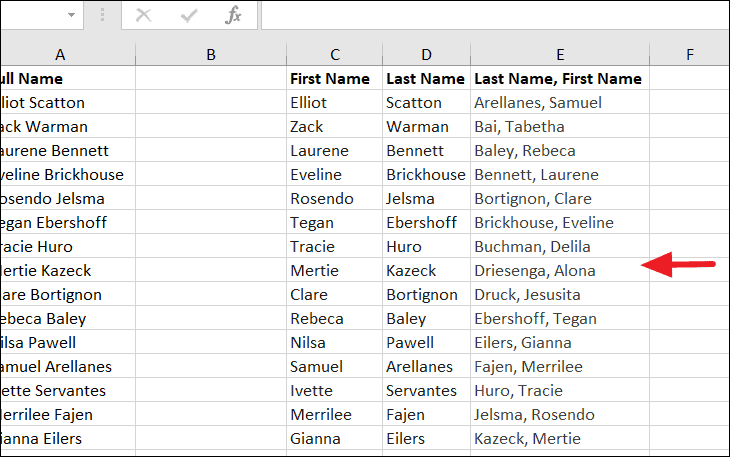This screenshot has width=730, height=457.
Task: Select column D header
Action: click(426, 55)
